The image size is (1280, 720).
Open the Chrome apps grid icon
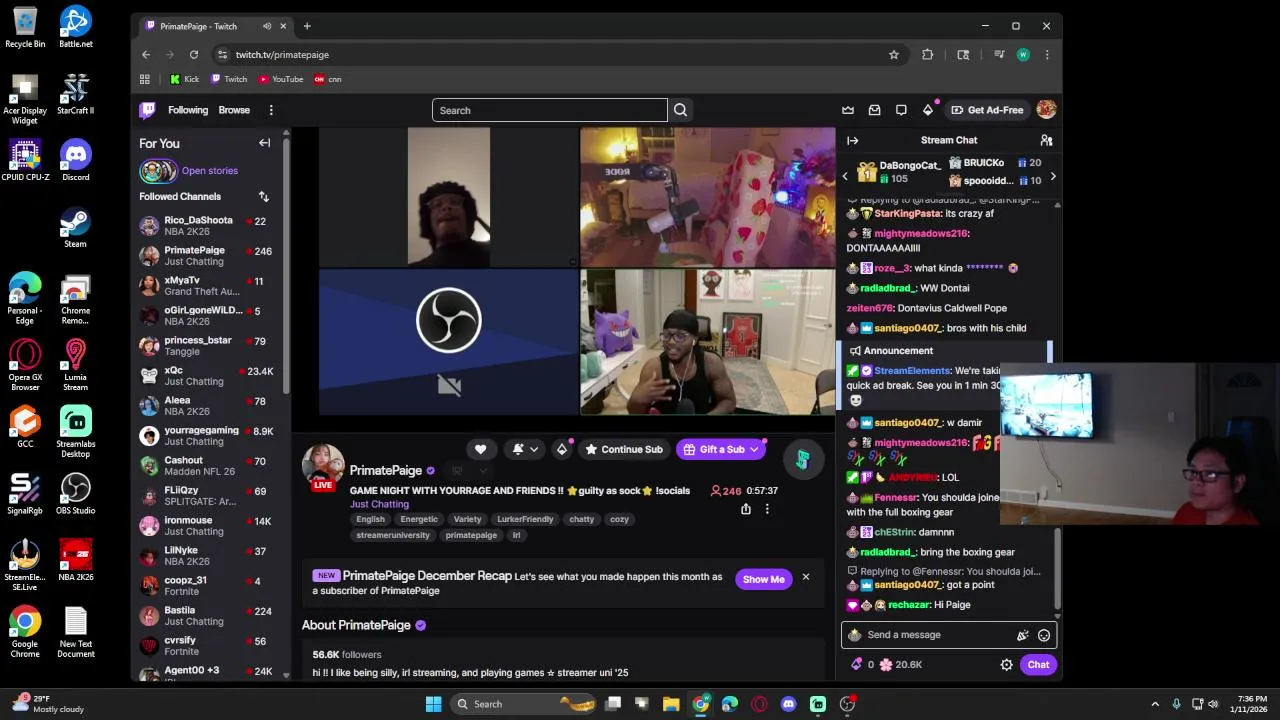[x=145, y=79]
